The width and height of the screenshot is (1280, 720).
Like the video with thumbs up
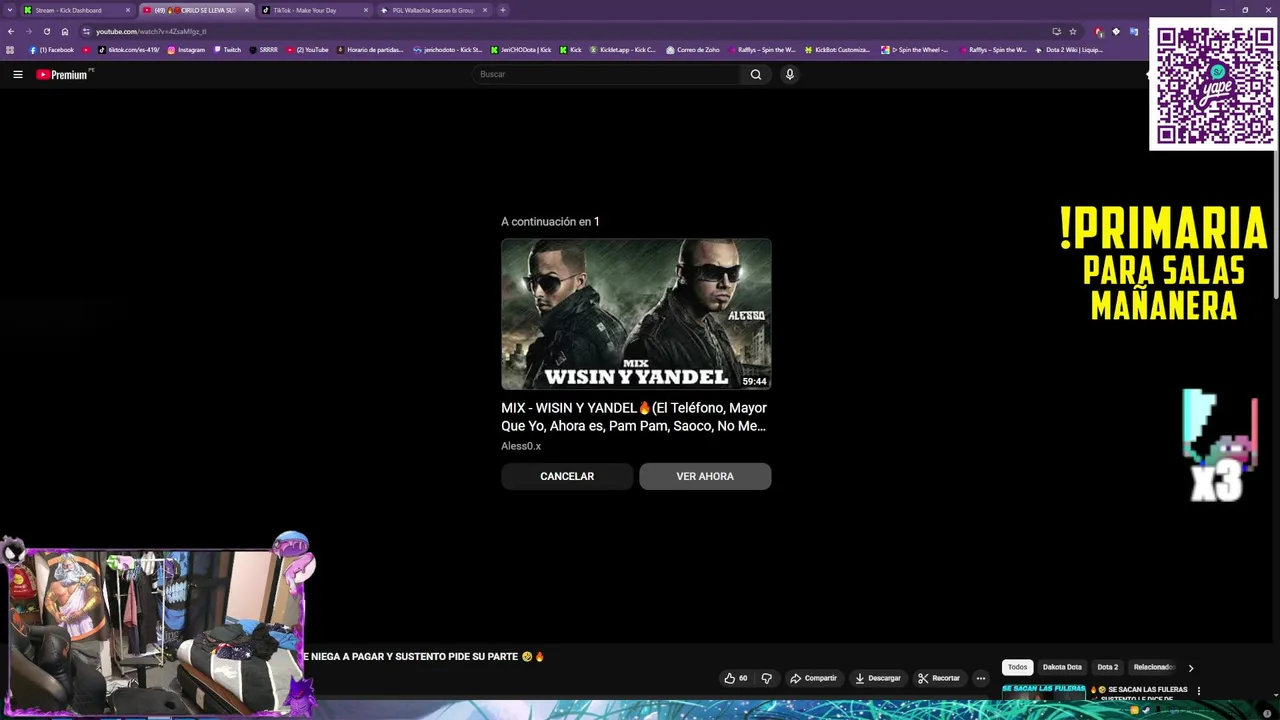(x=736, y=678)
